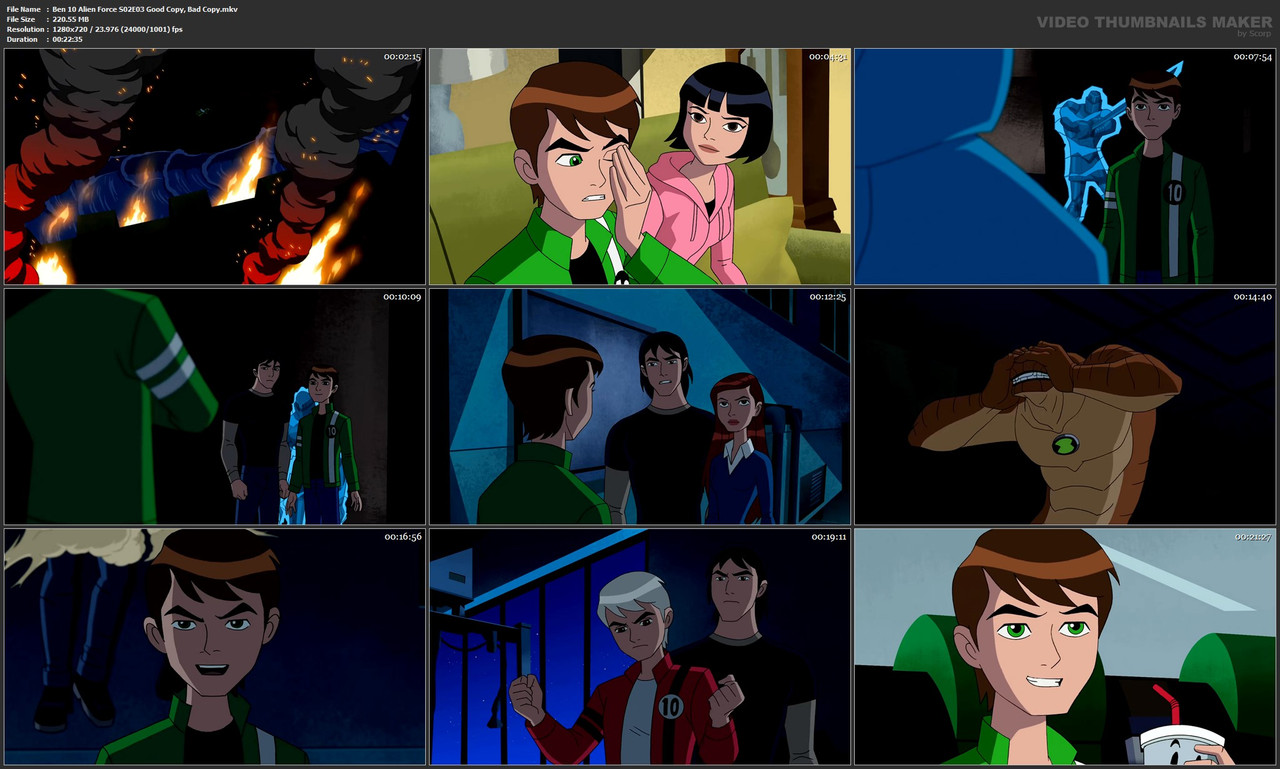This screenshot has width=1280, height=769.
Task: Select the thumbnail of Ben smirking at 00:16:56
Action: tap(213, 646)
